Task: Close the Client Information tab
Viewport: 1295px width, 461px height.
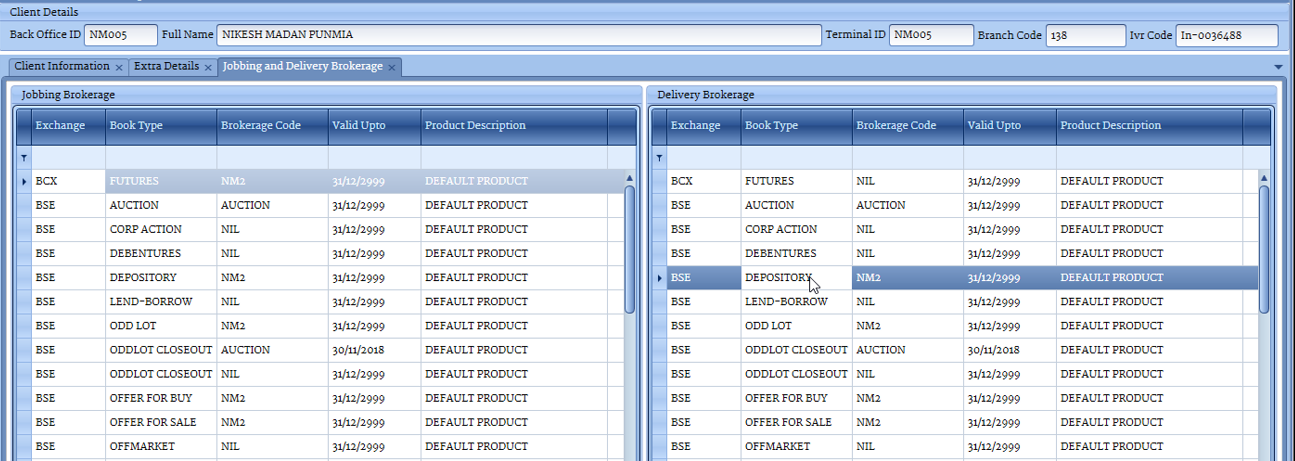Action: [119, 67]
